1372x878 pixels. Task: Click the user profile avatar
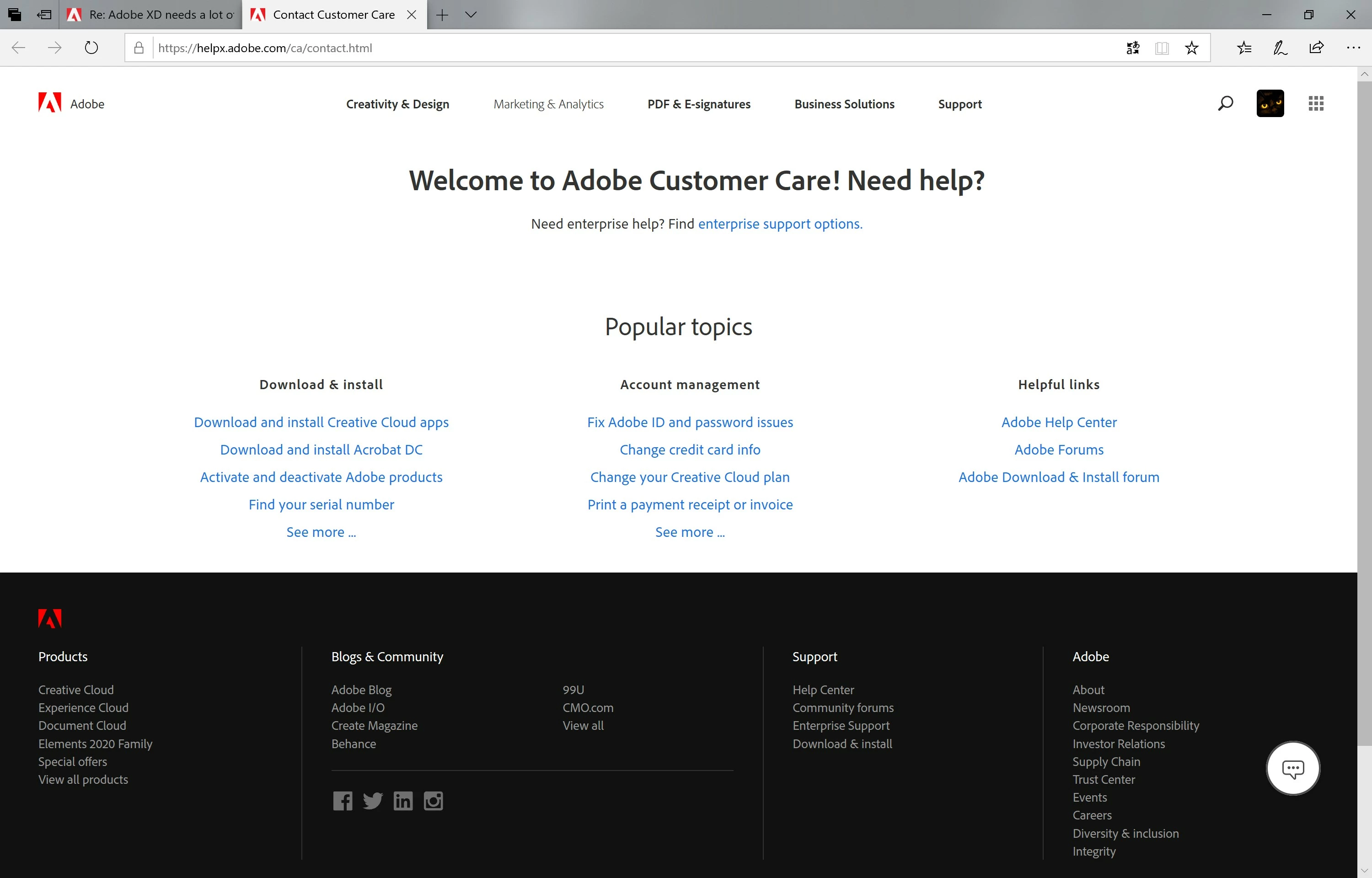click(1270, 104)
